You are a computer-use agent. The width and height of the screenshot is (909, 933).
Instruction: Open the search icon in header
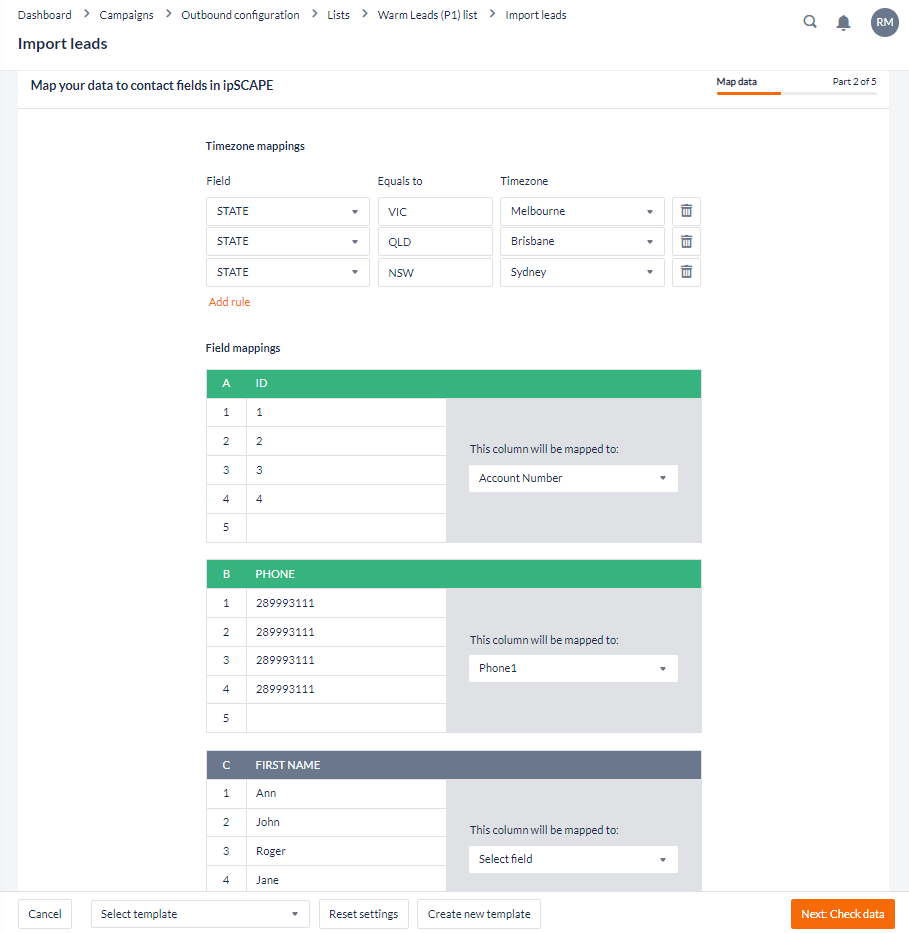click(x=810, y=22)
